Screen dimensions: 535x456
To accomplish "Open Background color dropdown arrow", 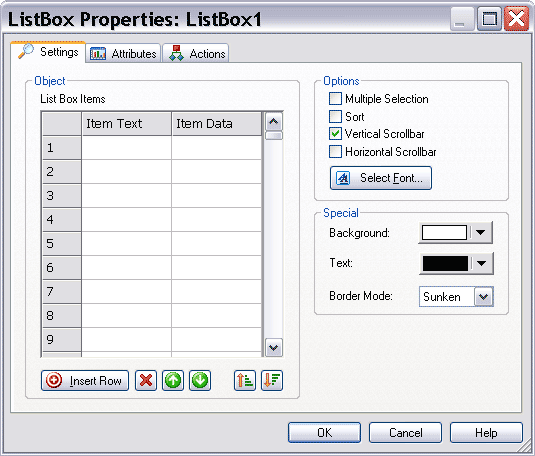I will coord(481,233).
